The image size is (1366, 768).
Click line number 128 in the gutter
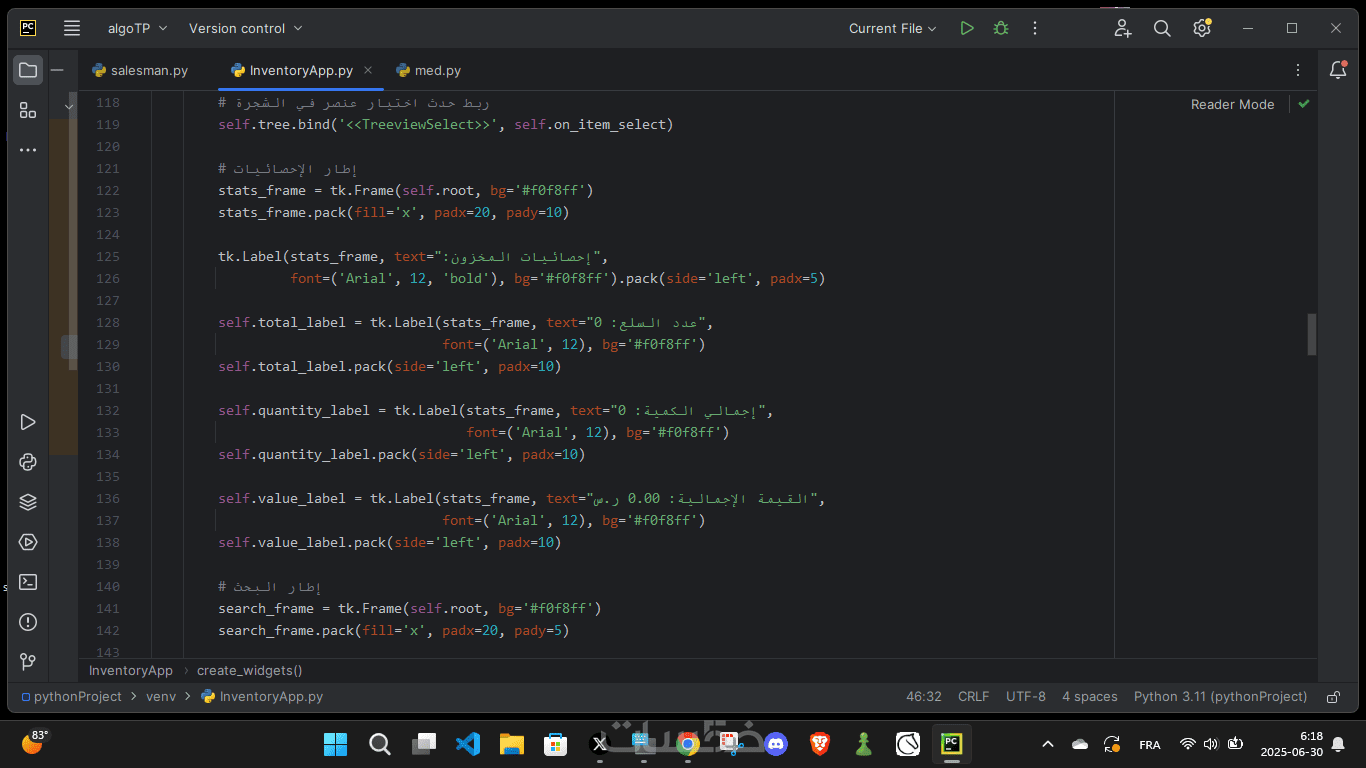pos(107,322)
